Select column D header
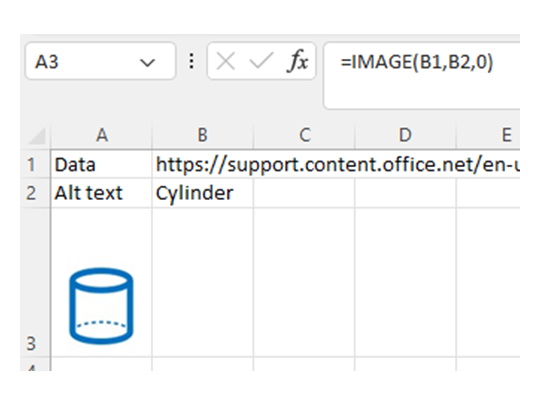Image resolution: width=540 pixels, height=405 pixels. (405, 135)
